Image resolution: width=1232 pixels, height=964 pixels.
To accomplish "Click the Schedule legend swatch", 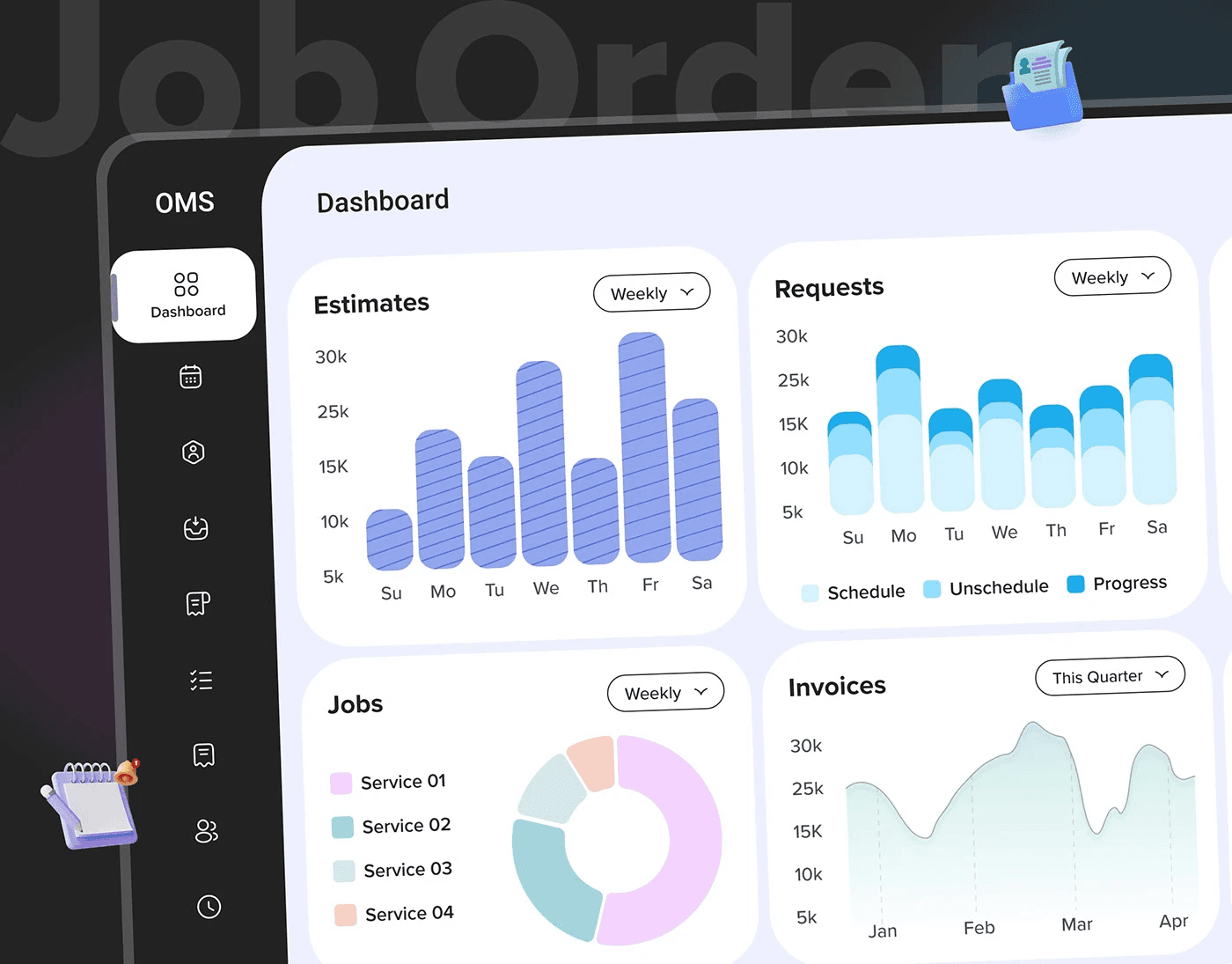I will pyautogui.click(x=810, y=593).
